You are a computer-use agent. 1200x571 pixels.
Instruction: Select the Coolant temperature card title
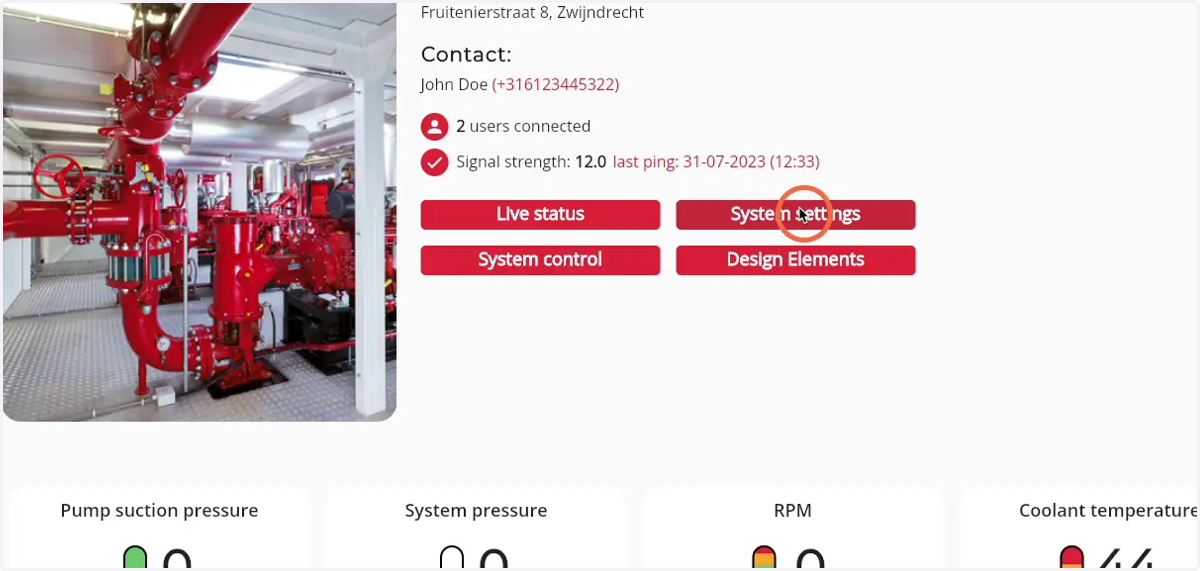(x=1108, y=511)
